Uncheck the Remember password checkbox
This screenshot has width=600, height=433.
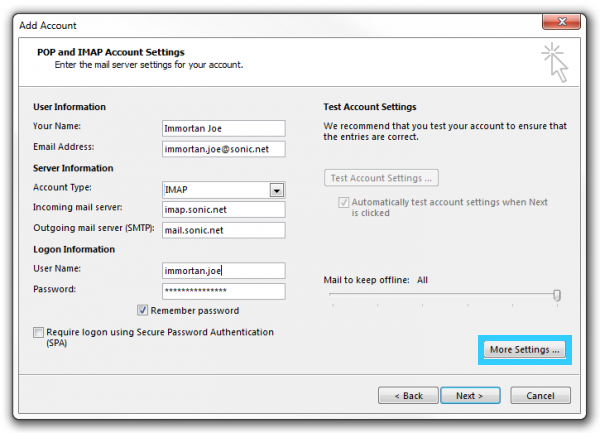coord(142,310)
